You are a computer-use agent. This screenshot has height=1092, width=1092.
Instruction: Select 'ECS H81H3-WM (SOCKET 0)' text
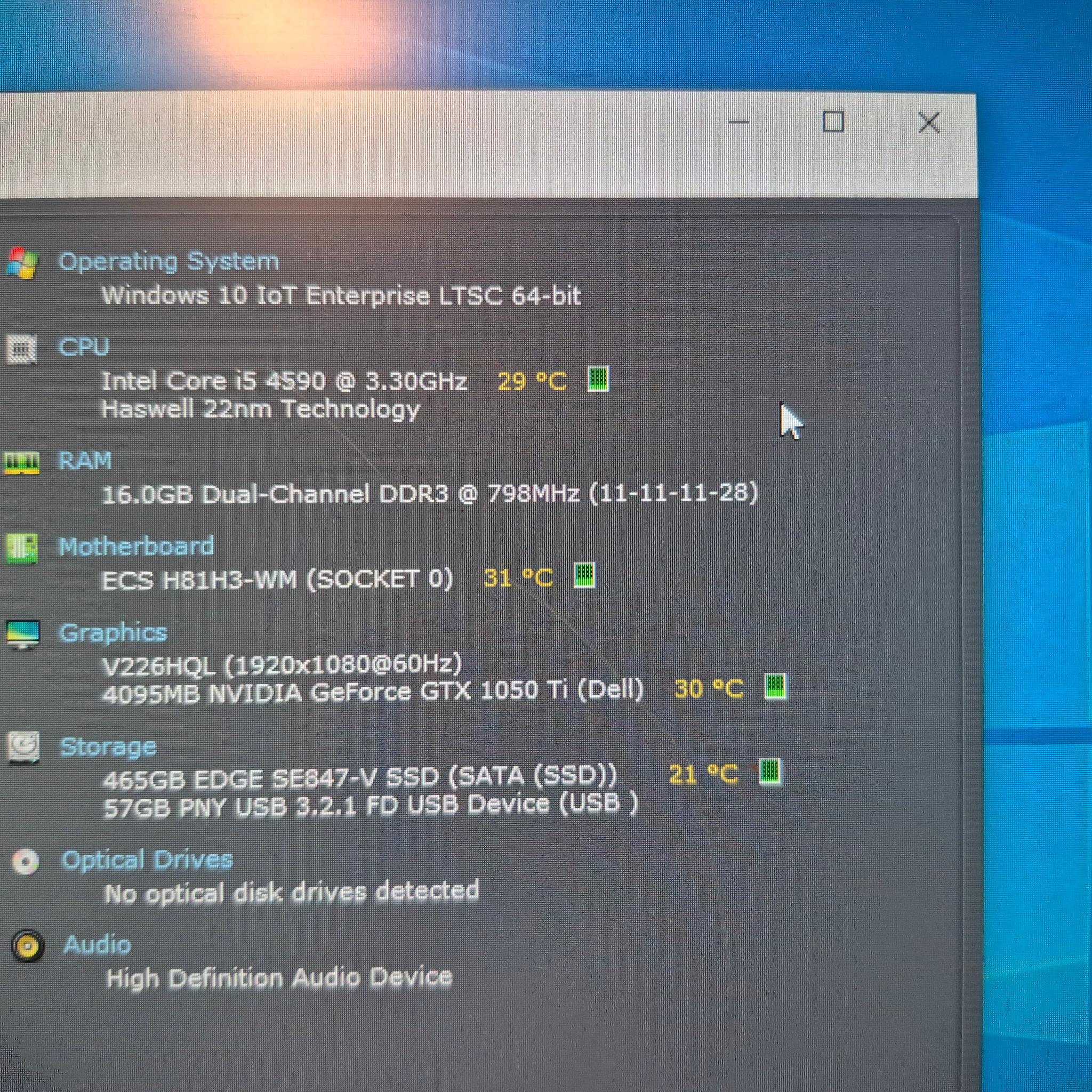[277, 580]
